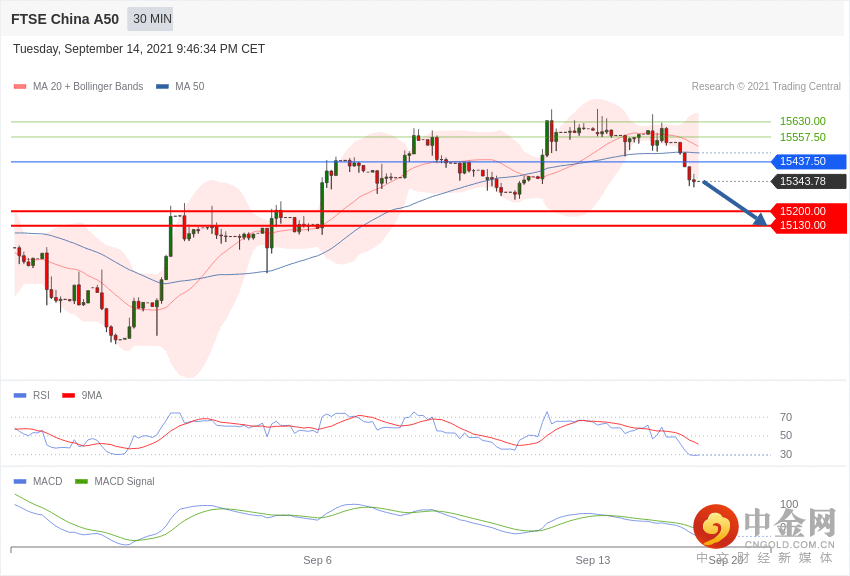Click the '9MA' legend label
The height and width of the screenshot is (576, 850).
click(92, 396)
